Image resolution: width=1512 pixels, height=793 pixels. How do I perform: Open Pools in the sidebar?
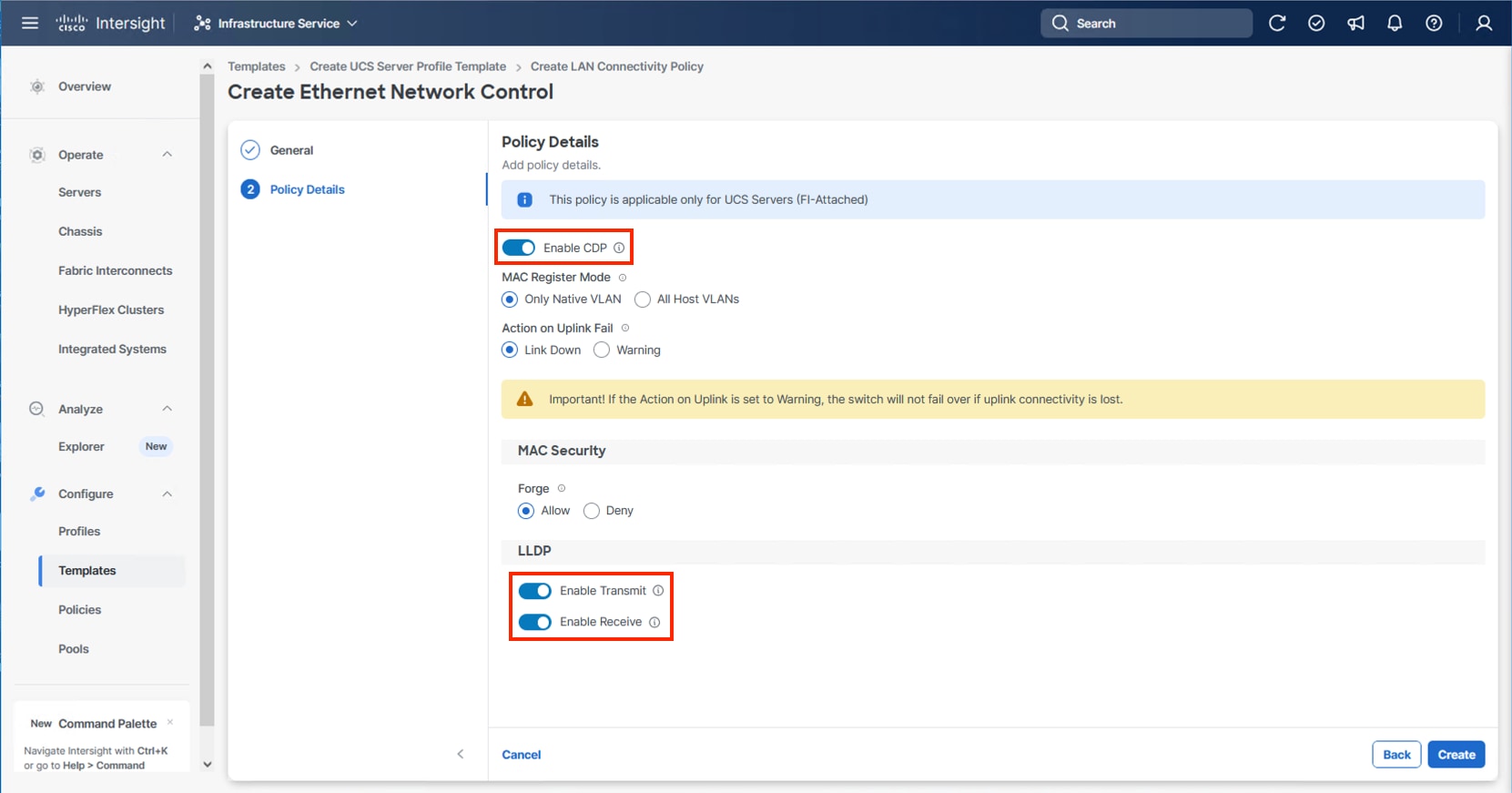click(x=74, y=648)
